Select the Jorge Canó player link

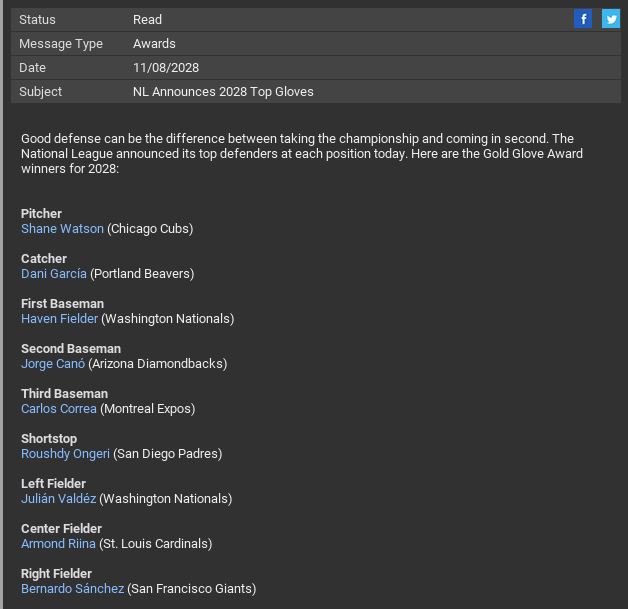click(x=53, y=364)
